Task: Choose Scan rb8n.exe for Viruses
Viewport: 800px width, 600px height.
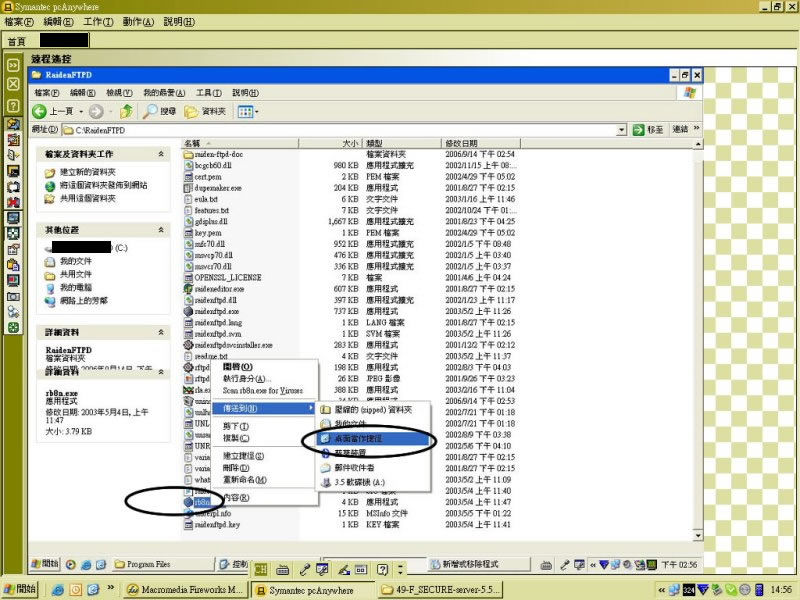Action: click(265, 390)
